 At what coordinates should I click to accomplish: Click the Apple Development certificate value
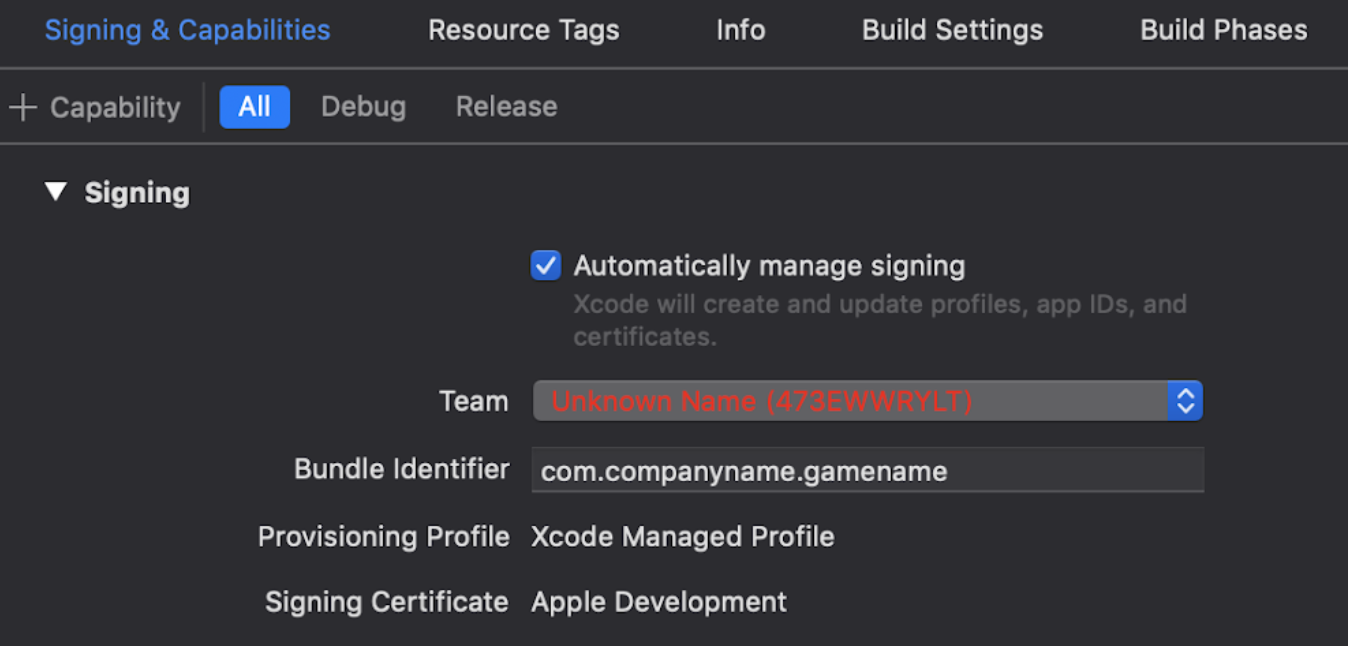659,602
